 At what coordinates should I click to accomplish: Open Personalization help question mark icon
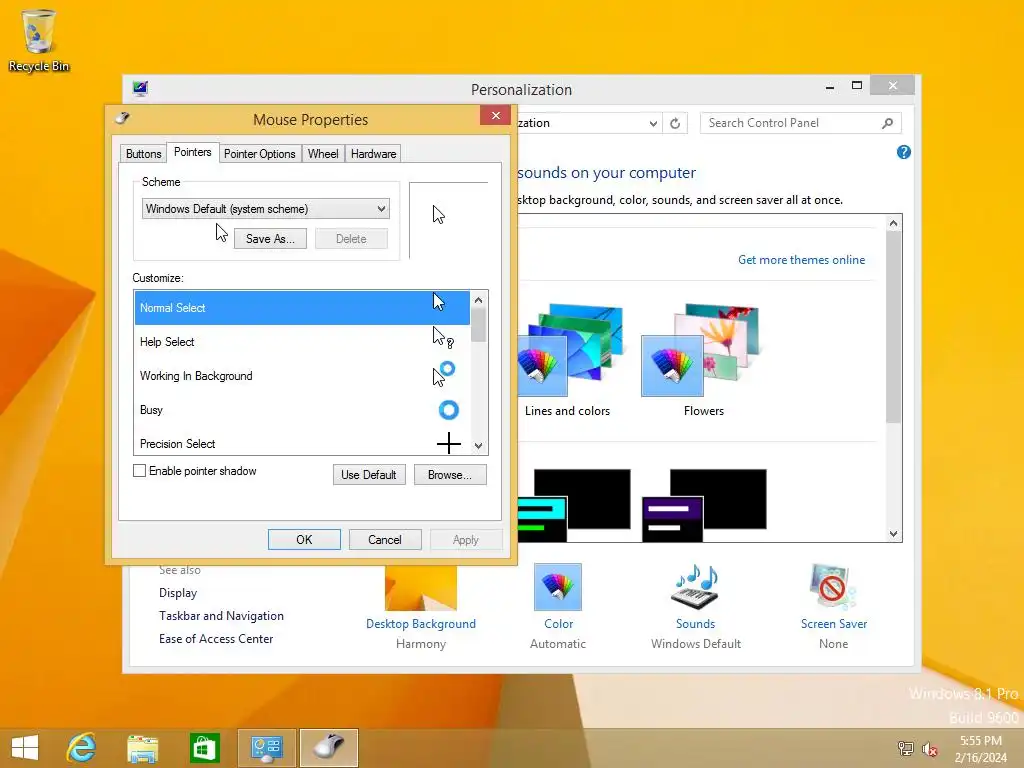coord(903,152)
